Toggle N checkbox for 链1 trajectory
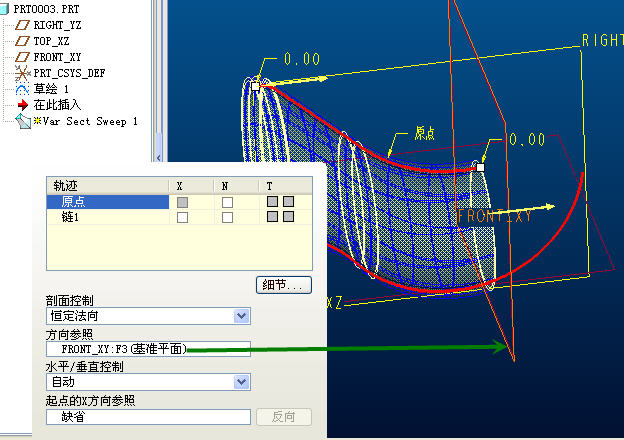Image resolution: width=624 pixels, height=440 pixels. (227, 218)
